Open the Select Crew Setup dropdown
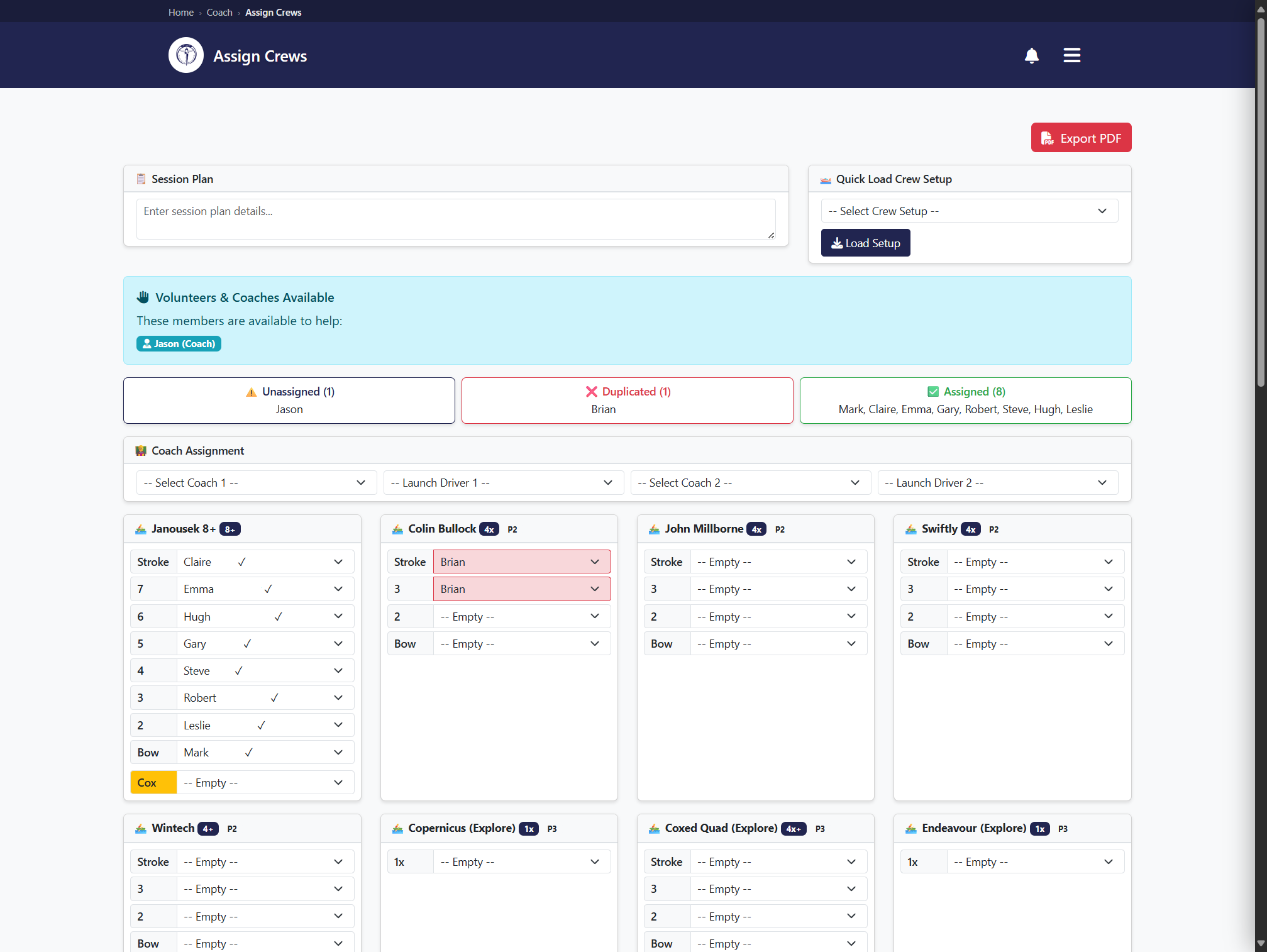Image resolution: width=1267 pixels, height=952 pixels. pos(969,211)
